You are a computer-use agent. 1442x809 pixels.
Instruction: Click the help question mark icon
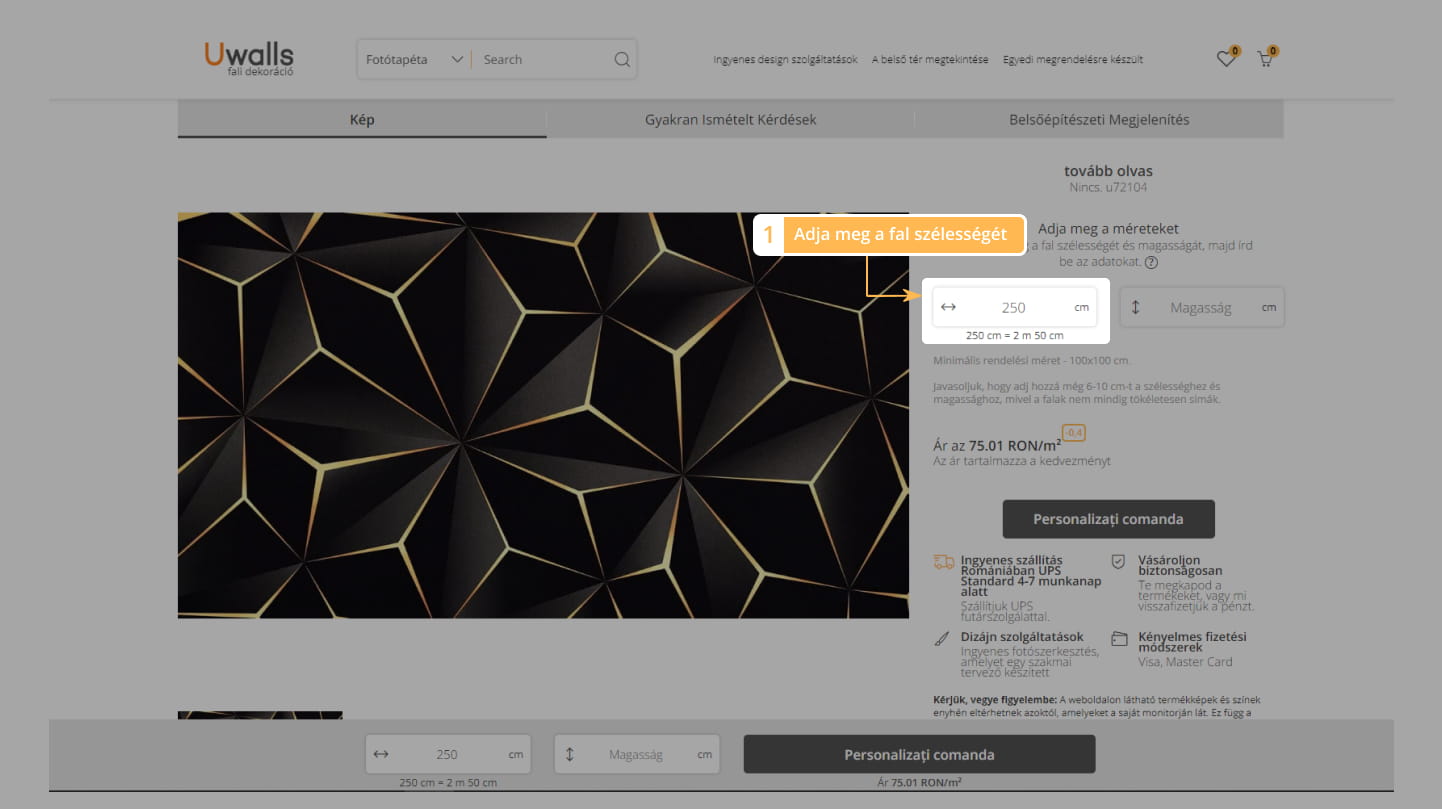tap(1151, 263)
